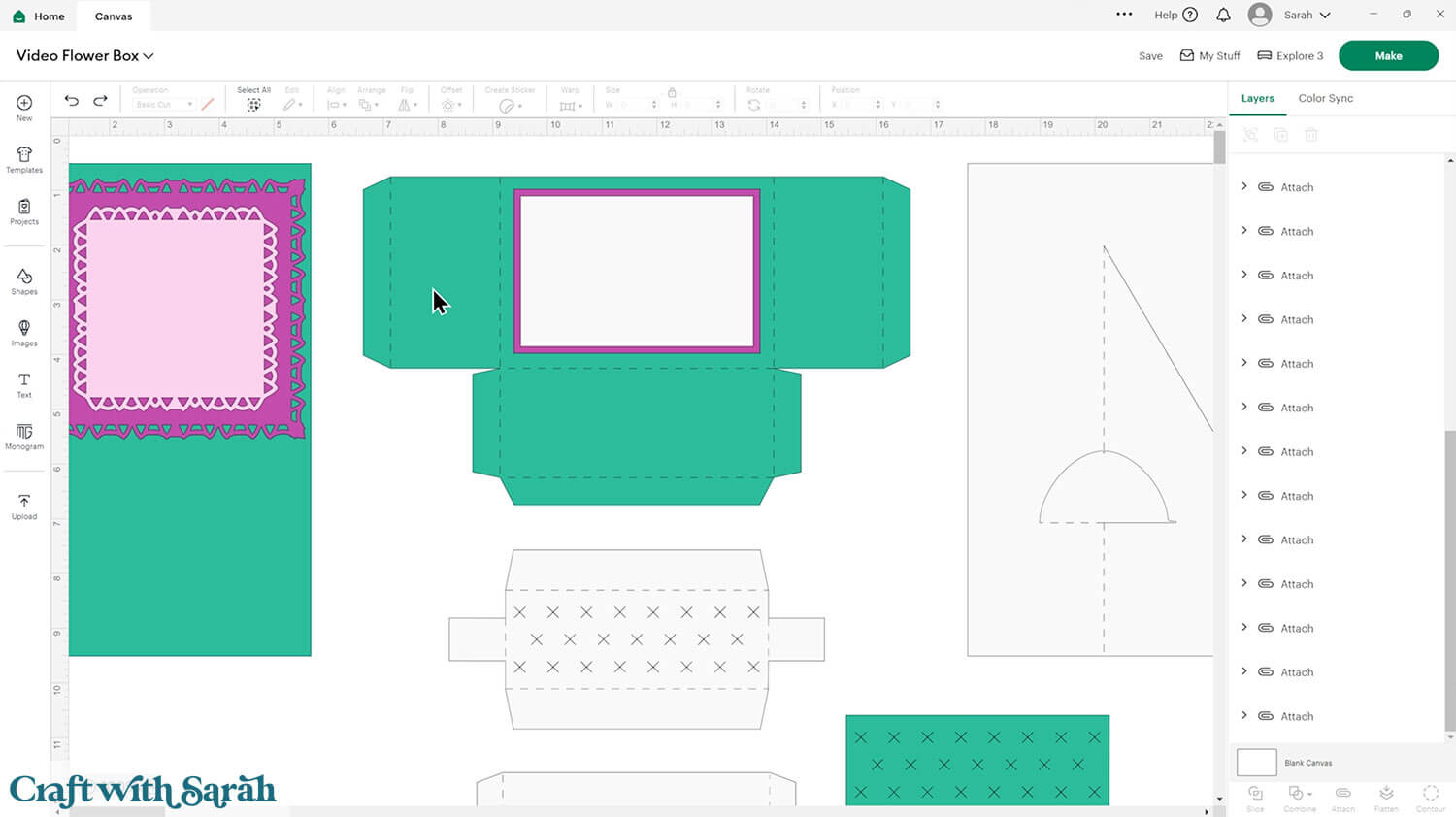The width and height of the screenshot is (1456, 817).
Task: Open the Images library
Action: point(24,333)
